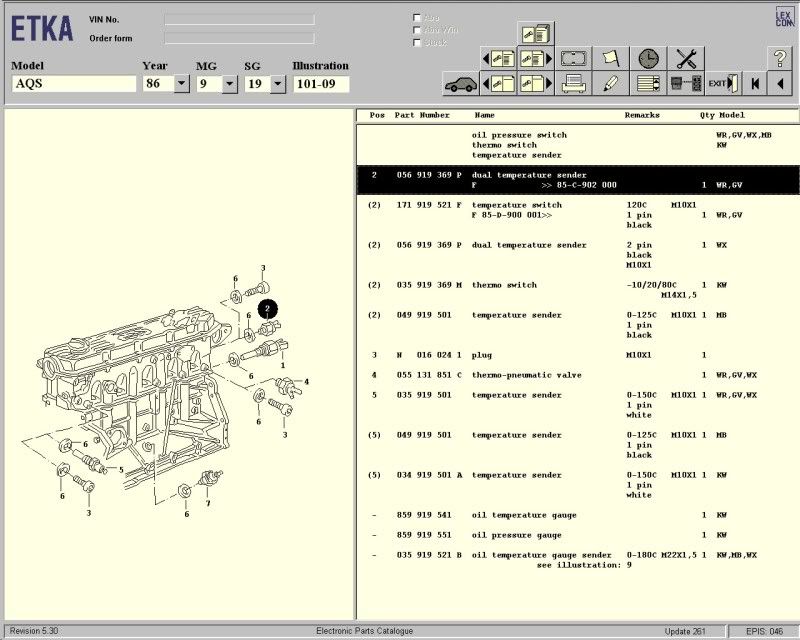The image size is (800, 640).
Task: Toggle the Abe checkbox
Action: (x=417, y=18)
